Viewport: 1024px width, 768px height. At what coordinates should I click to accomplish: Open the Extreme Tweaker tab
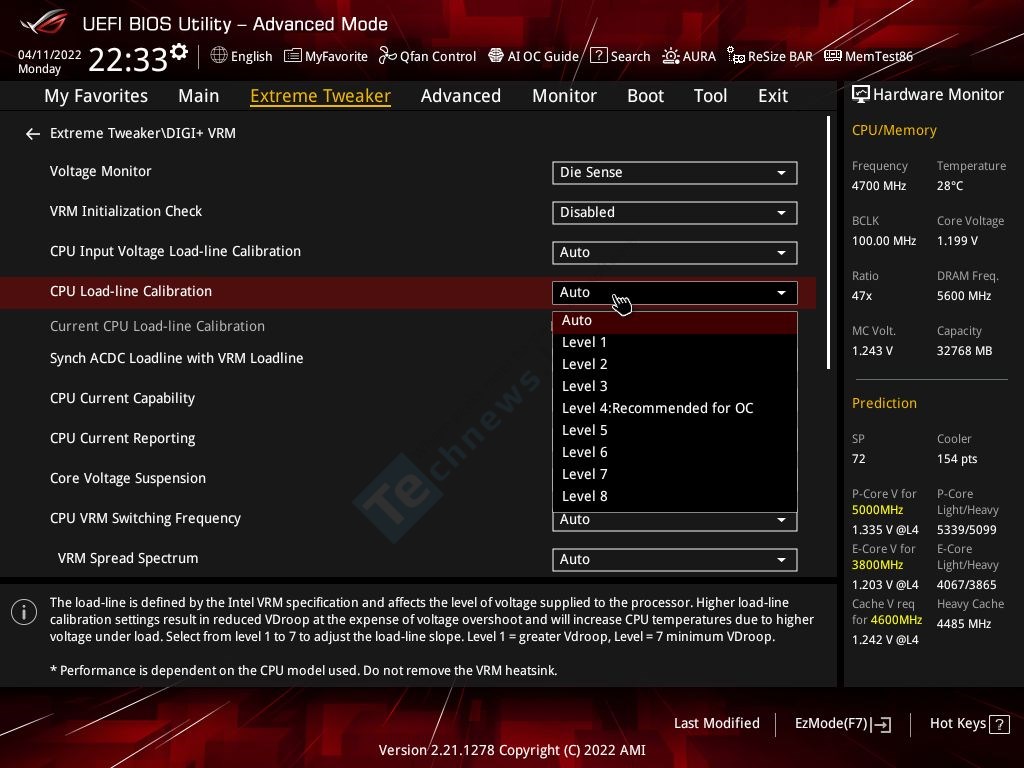pos(321,96)
